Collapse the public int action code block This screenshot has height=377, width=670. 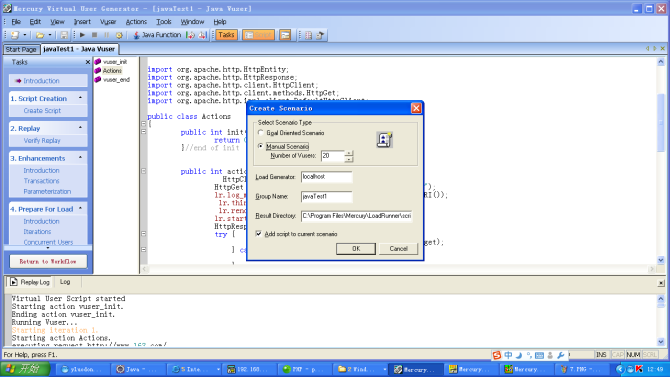click(144, 171)
